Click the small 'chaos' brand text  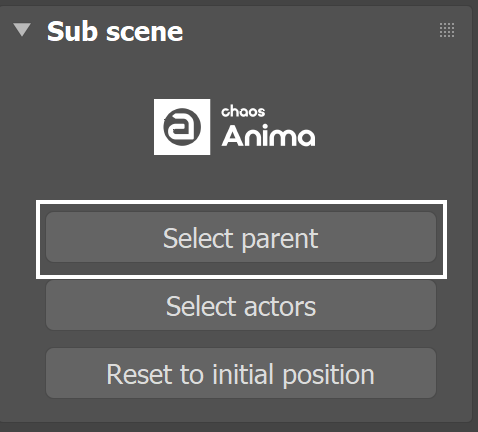243,112
